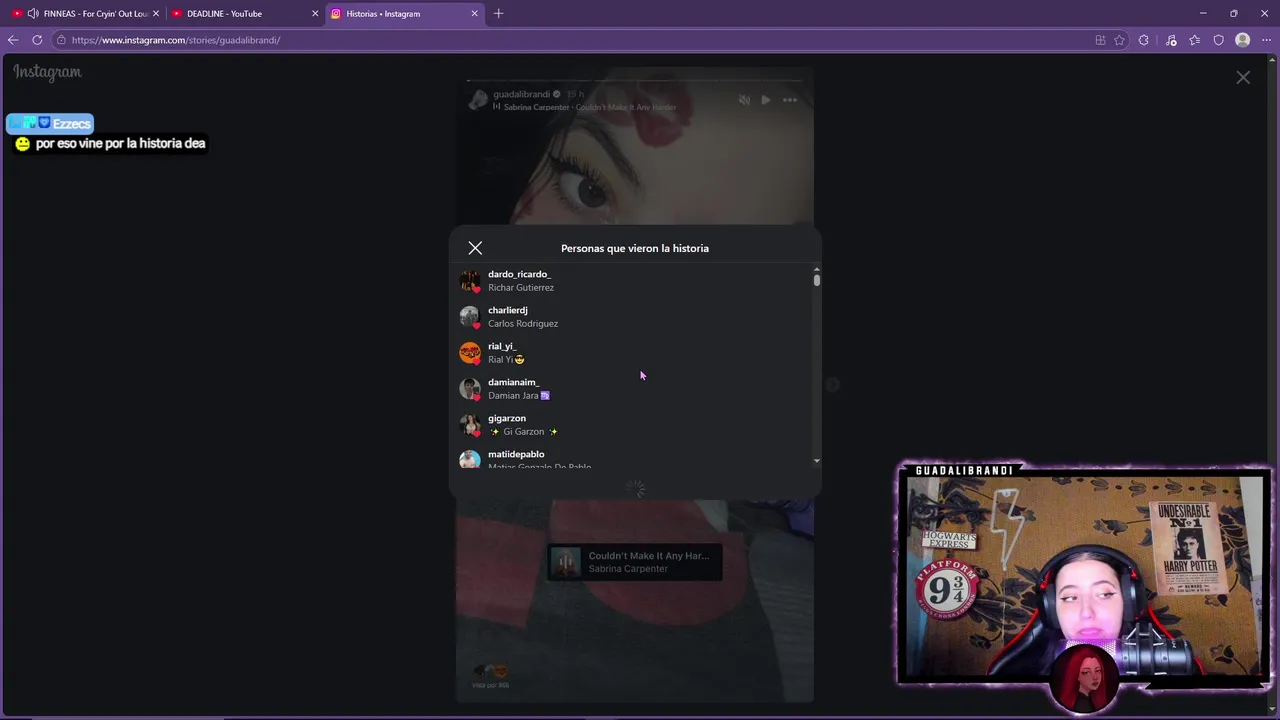The height and width of the screenshot is (720, 1280).
Task: Open Sabrina Carpenter music attribution link
Action: 589,107
